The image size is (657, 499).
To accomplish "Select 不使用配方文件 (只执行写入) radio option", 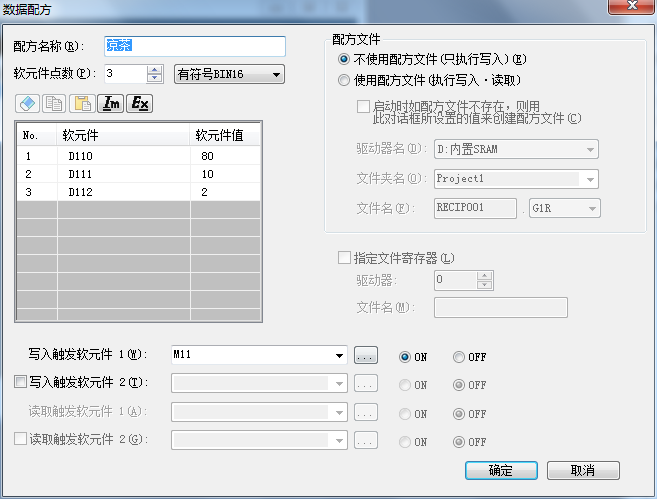I will coord(345,59).
